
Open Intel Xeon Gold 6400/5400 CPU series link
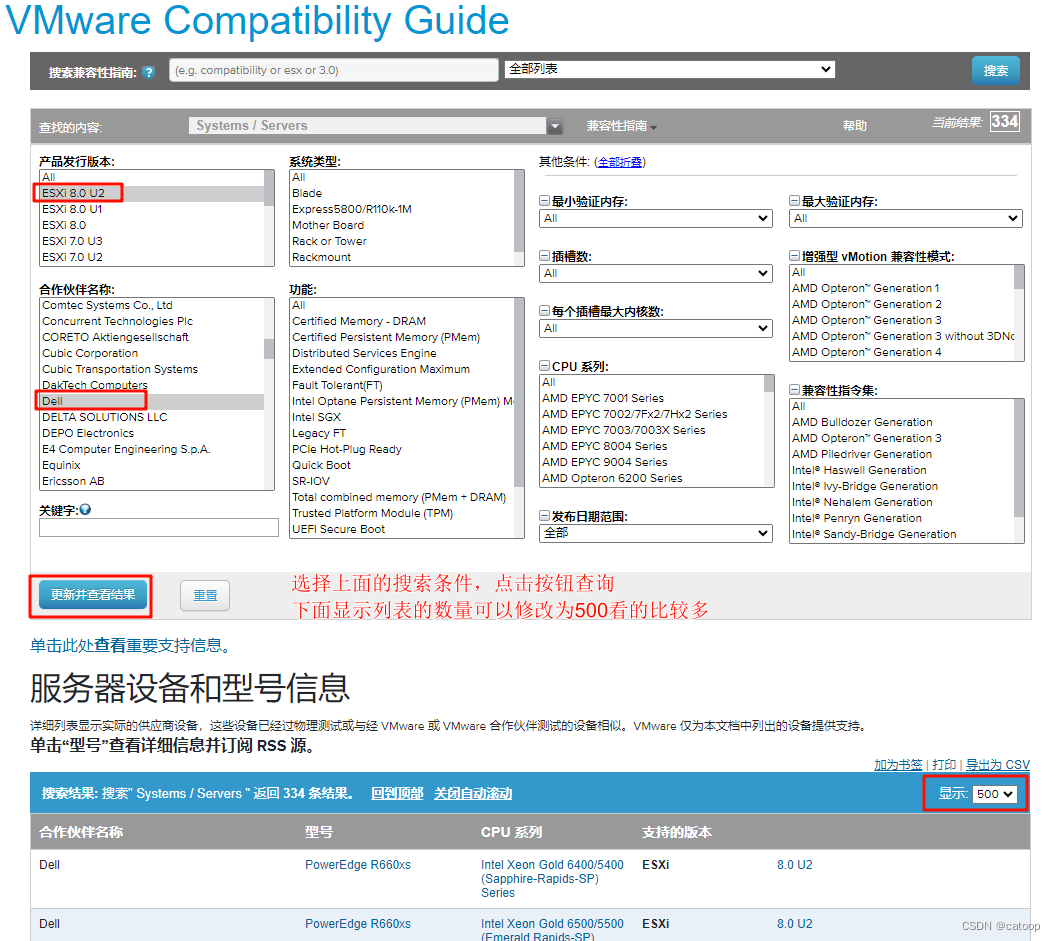coord(552,878)
